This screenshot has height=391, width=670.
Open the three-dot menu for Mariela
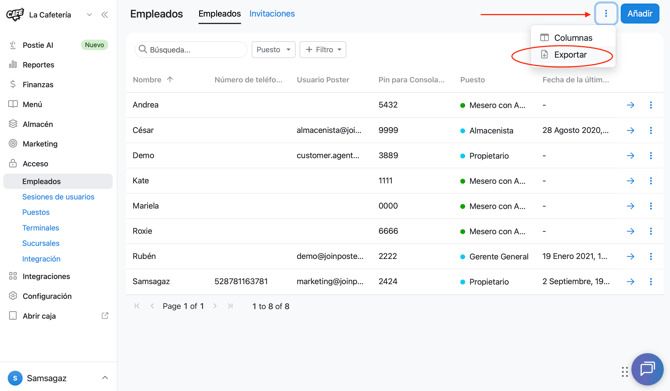point(651,206)
